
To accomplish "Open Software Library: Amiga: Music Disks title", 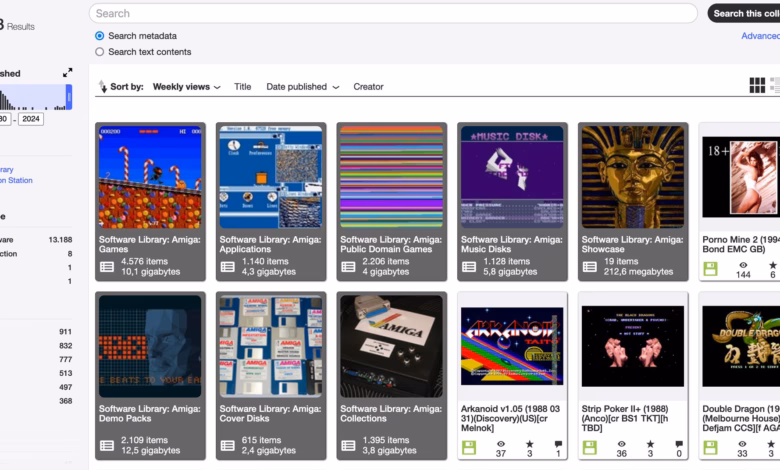I will (x=512, y=244).
